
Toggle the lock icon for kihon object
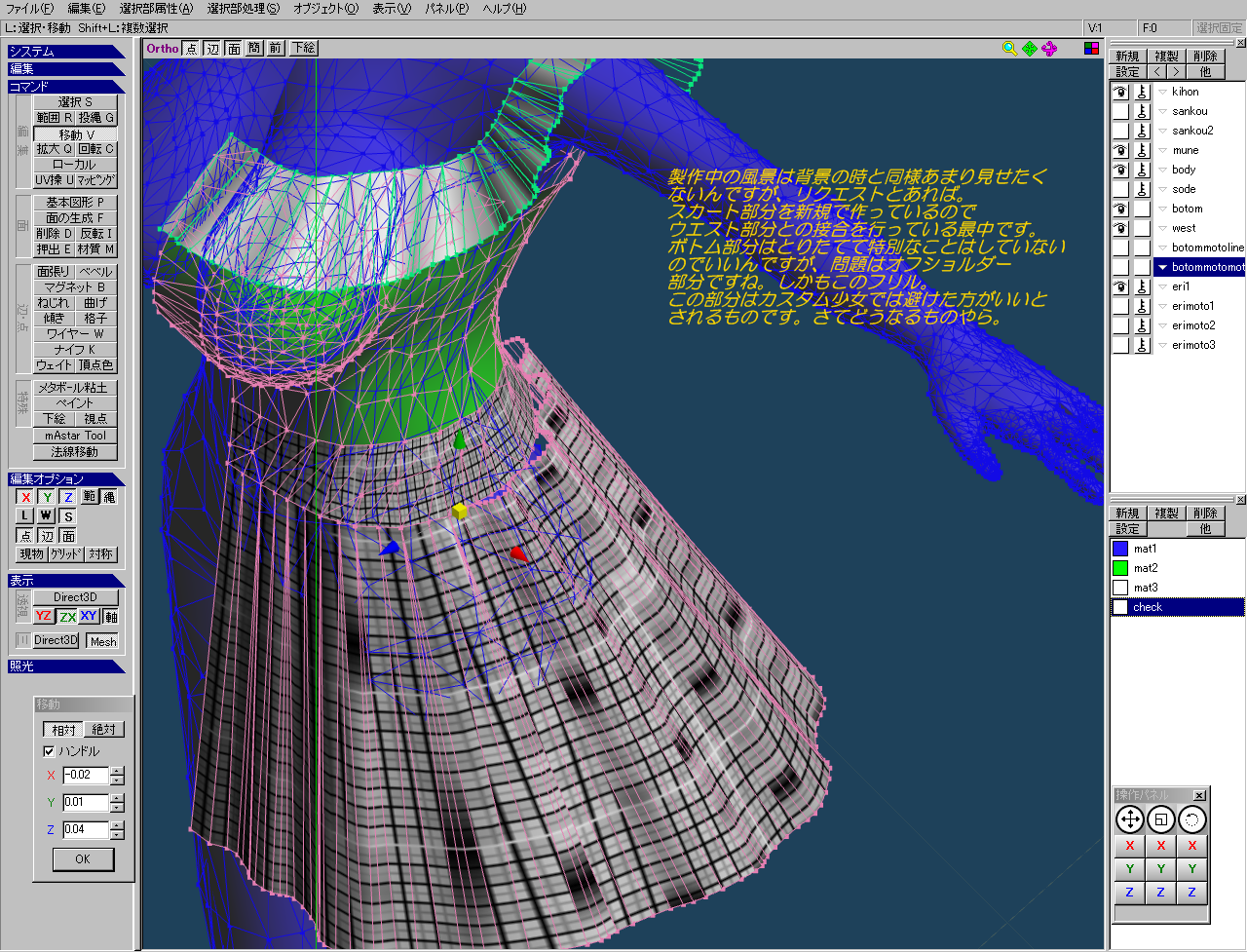(1142, 92)
